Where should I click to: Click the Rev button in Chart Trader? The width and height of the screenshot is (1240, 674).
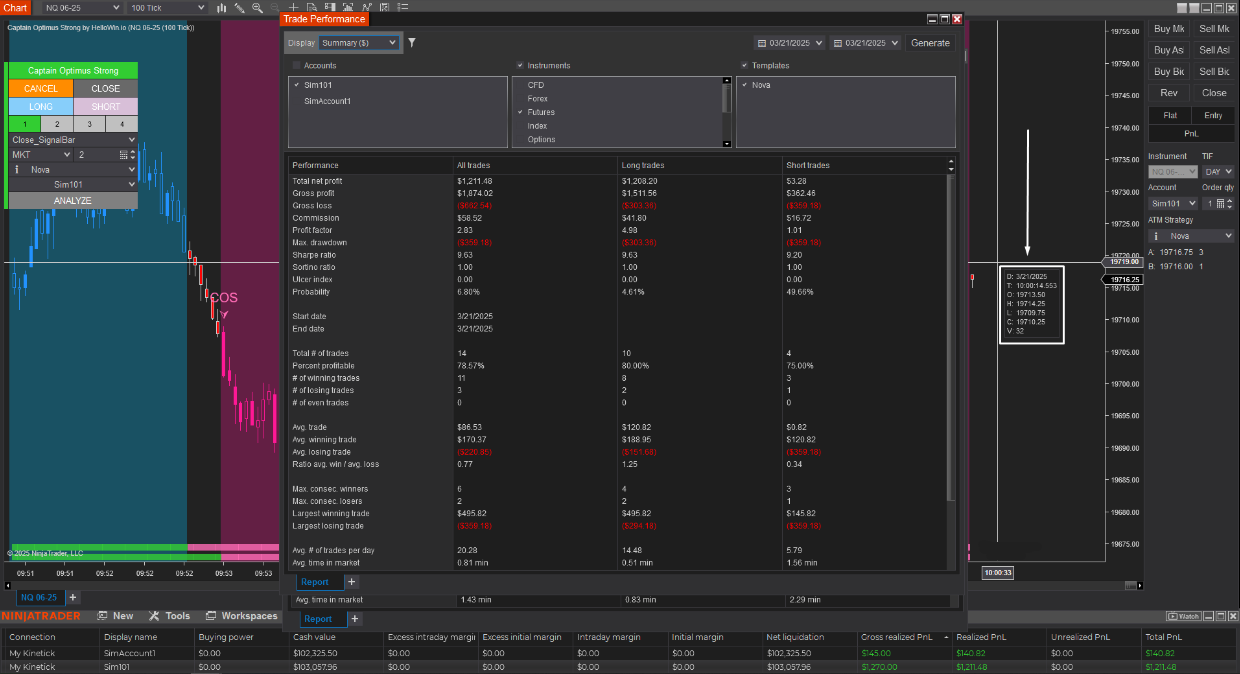(1168, 92)
